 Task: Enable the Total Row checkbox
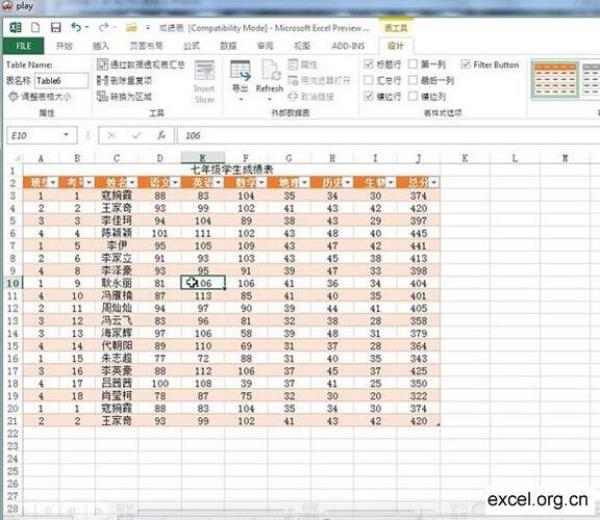368,80
